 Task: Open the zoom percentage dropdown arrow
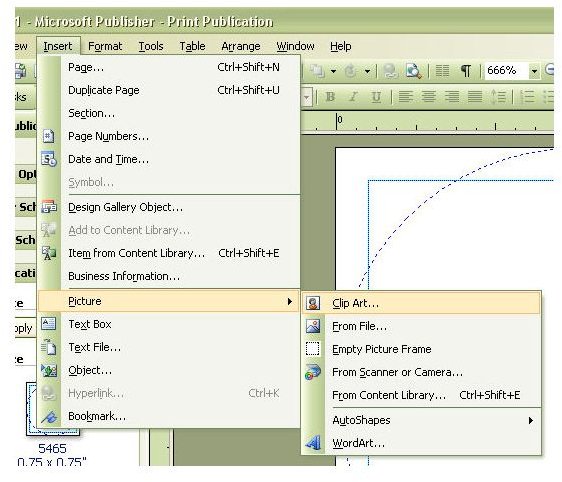coord(534,71)
